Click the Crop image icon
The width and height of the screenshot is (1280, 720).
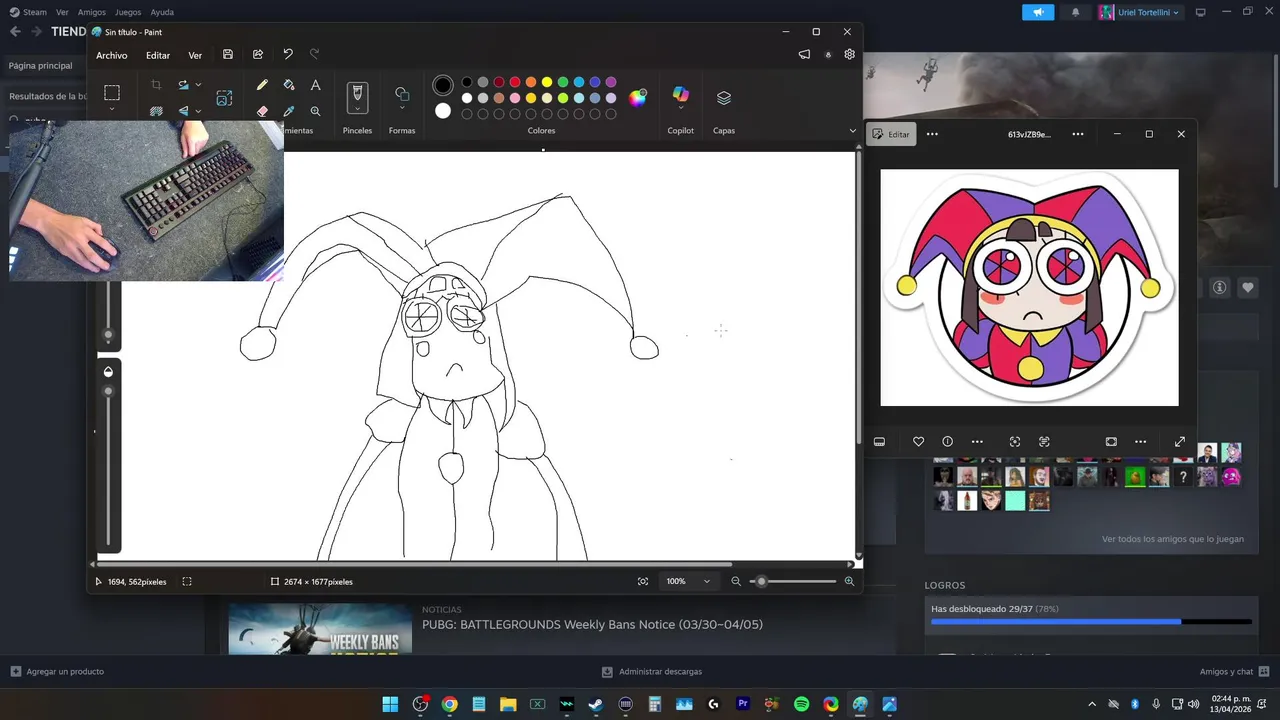point(156,85)
